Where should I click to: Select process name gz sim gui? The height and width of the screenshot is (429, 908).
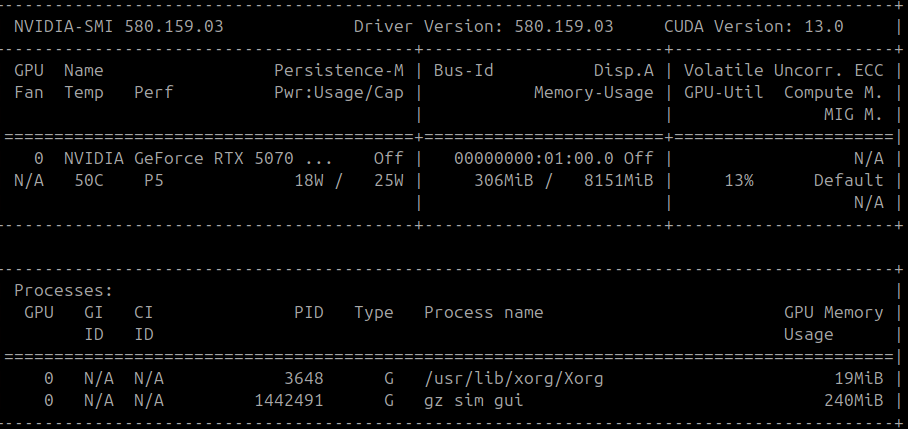tap(474, 401)
